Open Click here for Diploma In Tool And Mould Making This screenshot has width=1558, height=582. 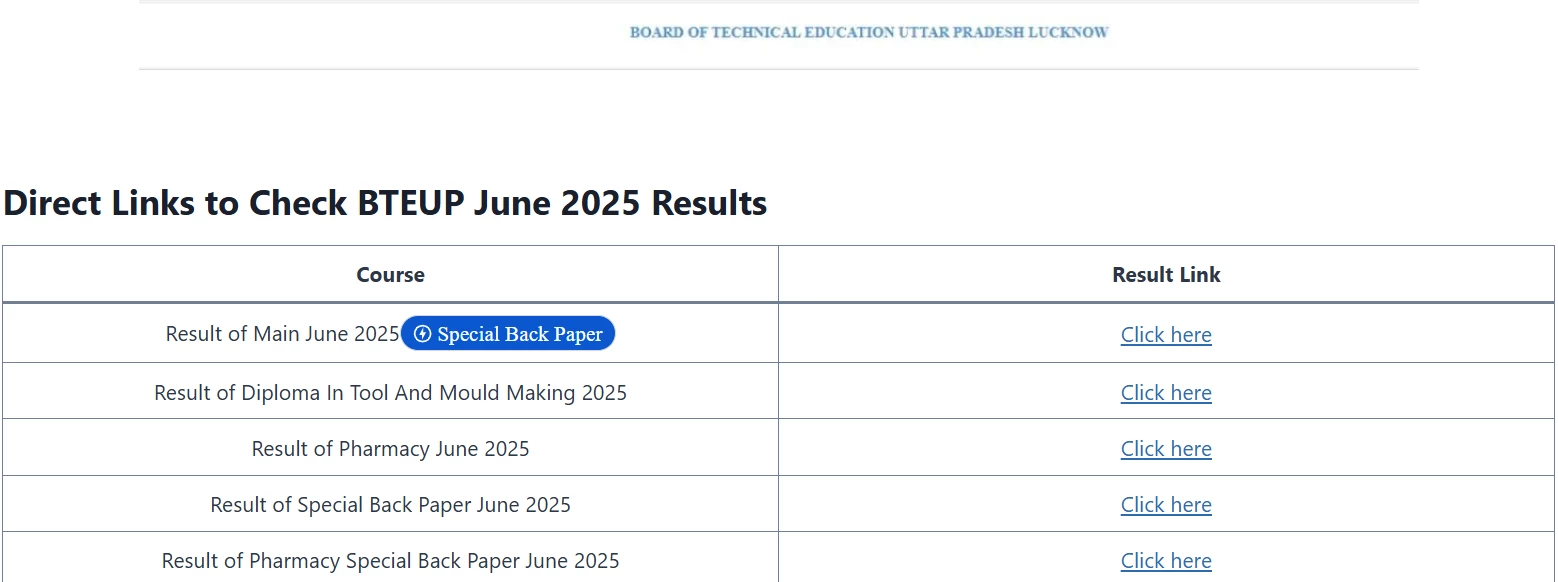coord(1165,392)
